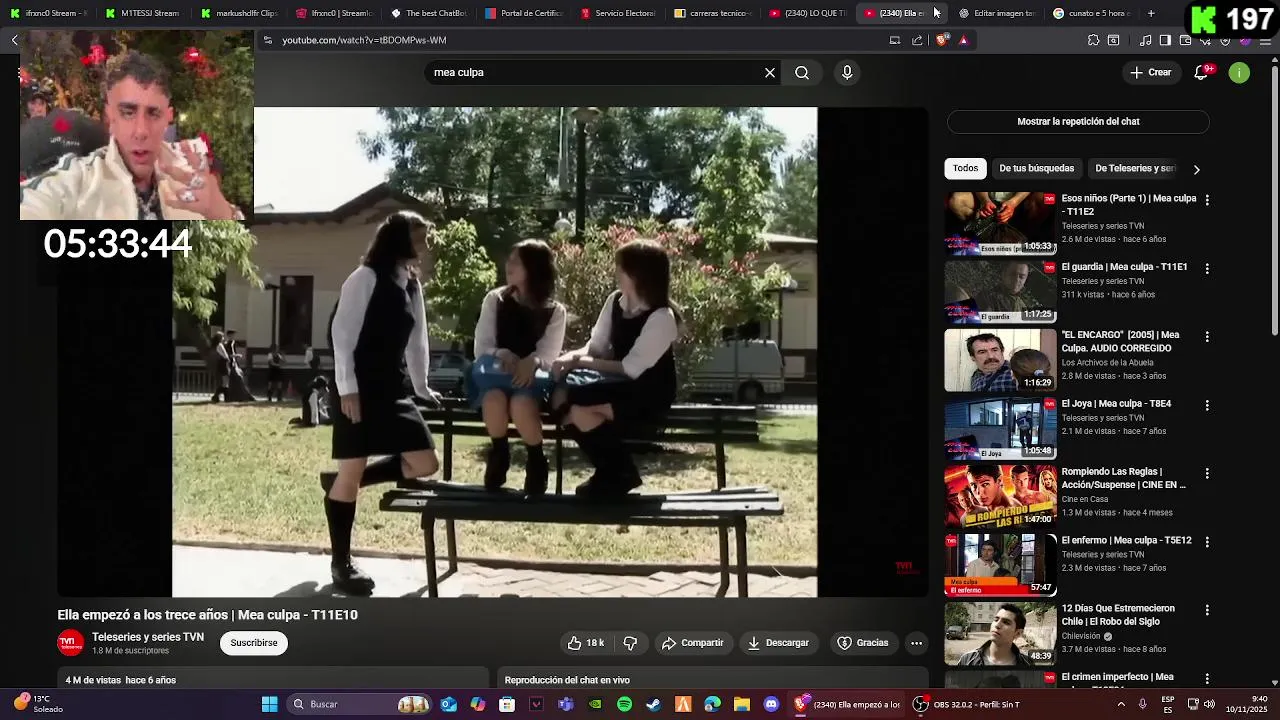Viewport: 1280px width, 720px height.
Task: Open options for 'EL ENCARGO' video
Action: pos(1207,337)
